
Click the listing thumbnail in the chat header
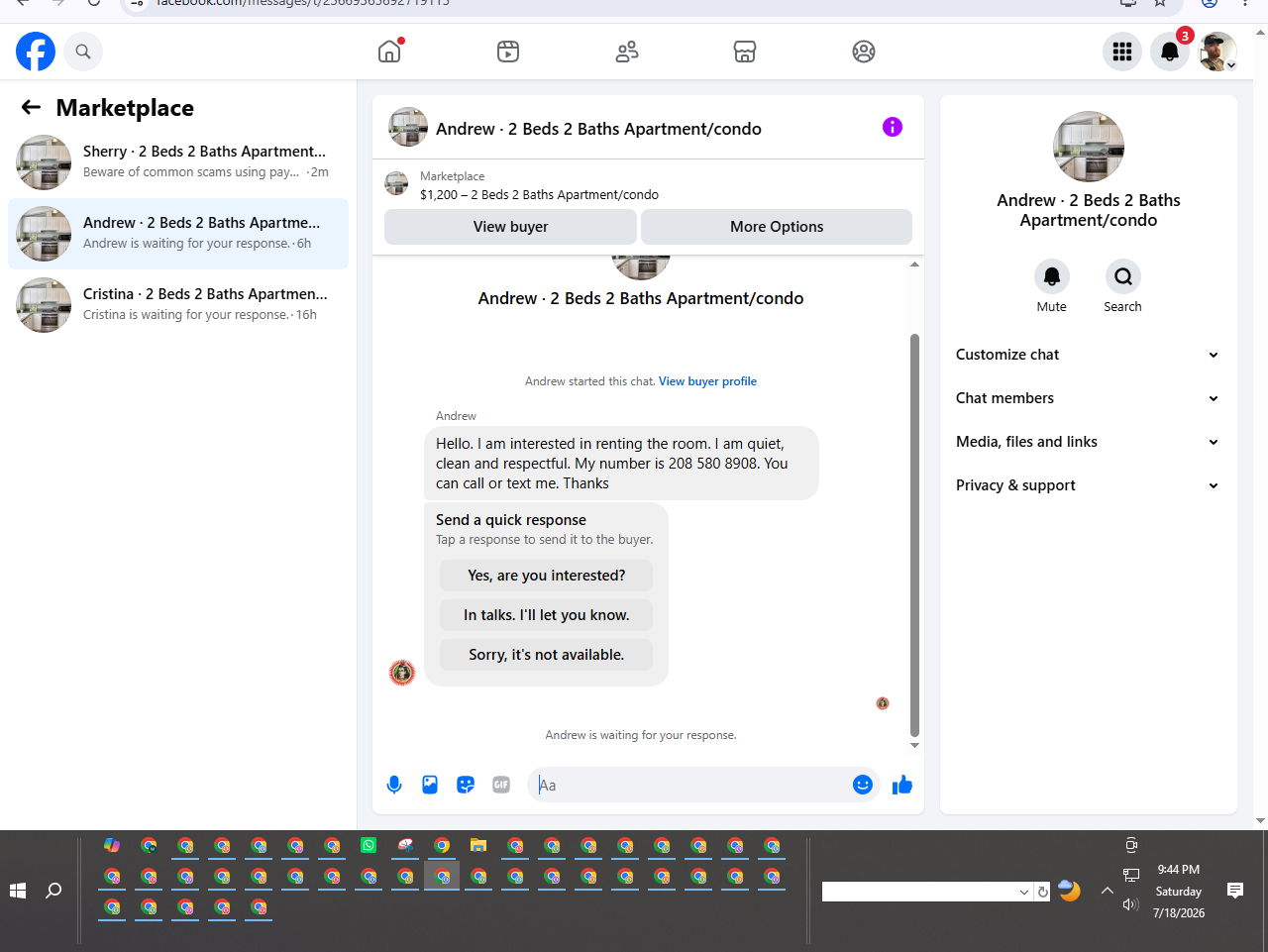click(x=408, y=127)
